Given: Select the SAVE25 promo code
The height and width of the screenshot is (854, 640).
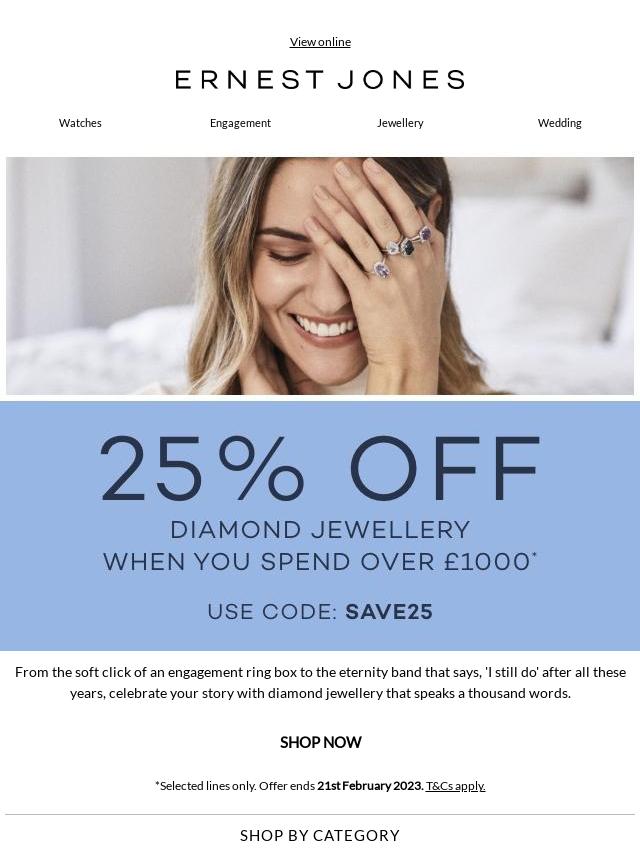Looking at the screenshot, I should (389, 612).
